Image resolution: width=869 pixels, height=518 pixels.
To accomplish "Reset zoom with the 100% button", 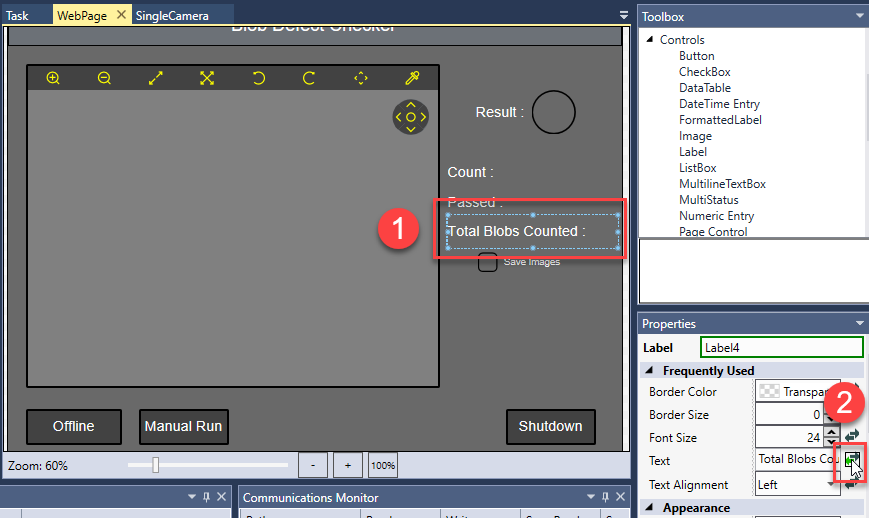I will coord(383,466).
